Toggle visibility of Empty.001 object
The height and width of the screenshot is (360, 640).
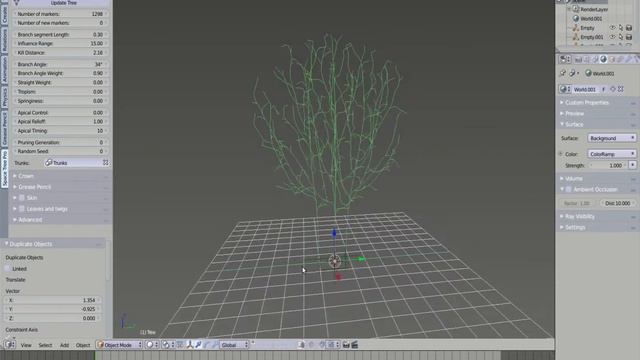point(612,37)
